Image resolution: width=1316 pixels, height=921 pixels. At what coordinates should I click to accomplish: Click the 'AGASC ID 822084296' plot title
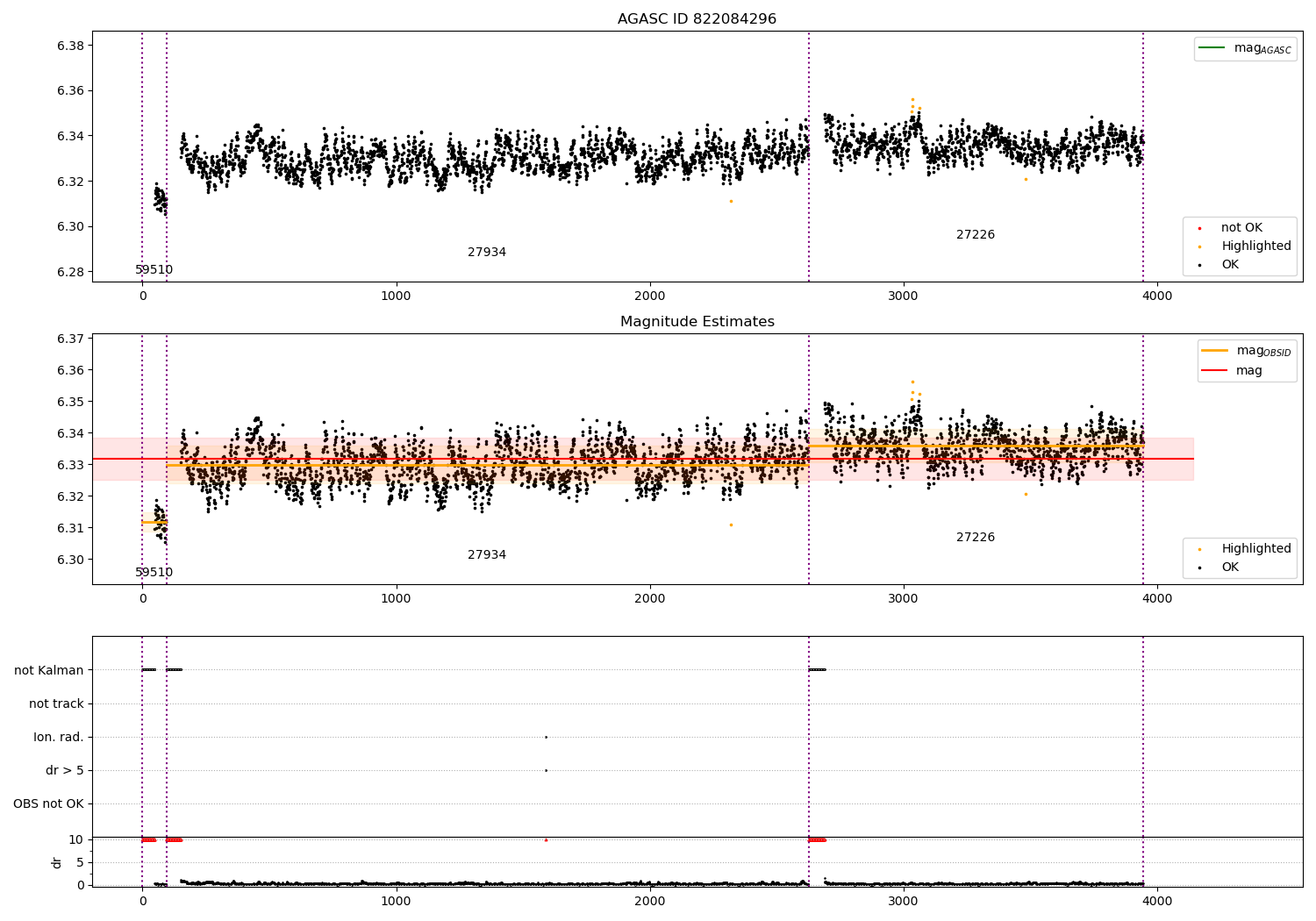click(x=697, y=19)
